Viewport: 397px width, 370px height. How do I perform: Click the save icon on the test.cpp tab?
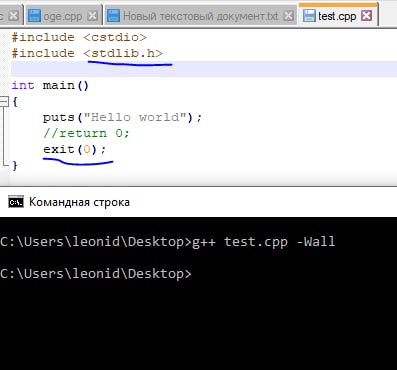(x=309, y=16)
